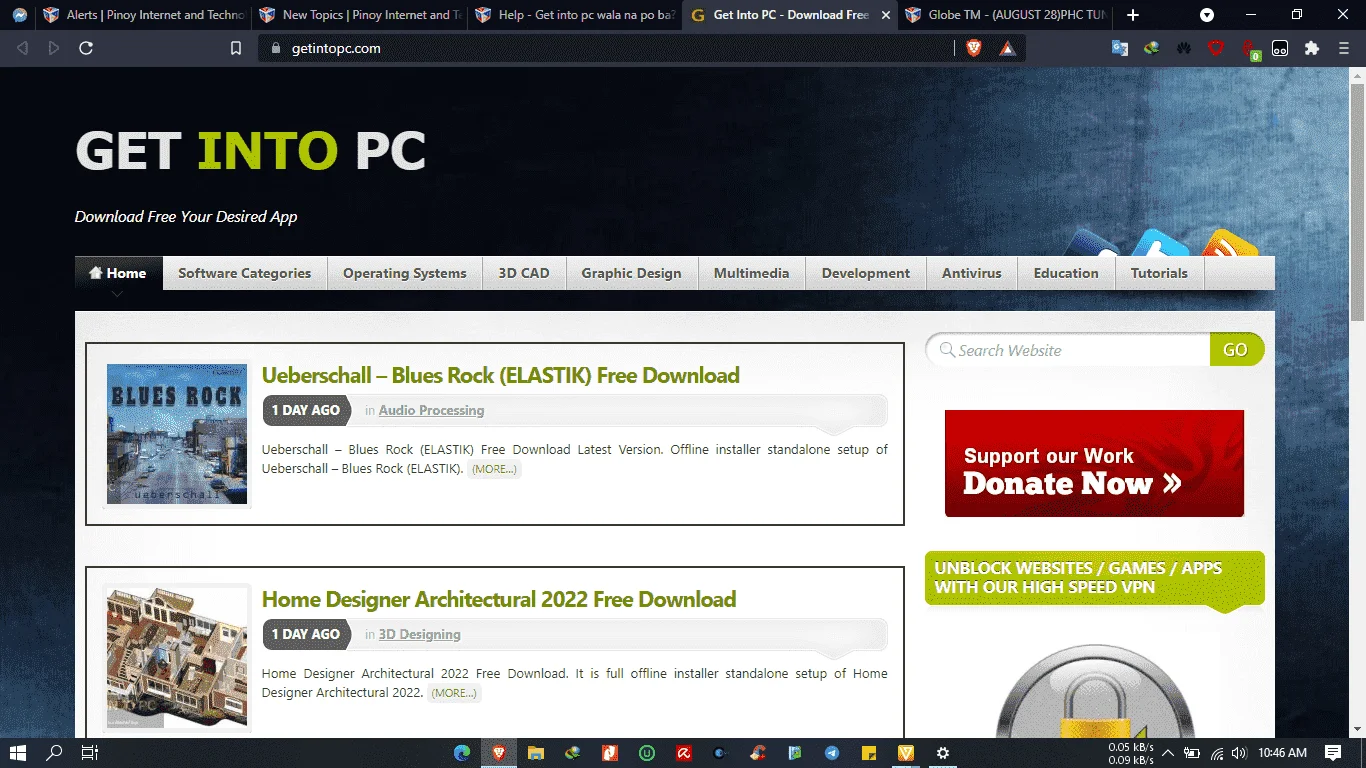This screenshot has width=1366, height=768.
Task: Click the red lock extension with green badge
Action: pyautogui.click(x=1249, y=49)
